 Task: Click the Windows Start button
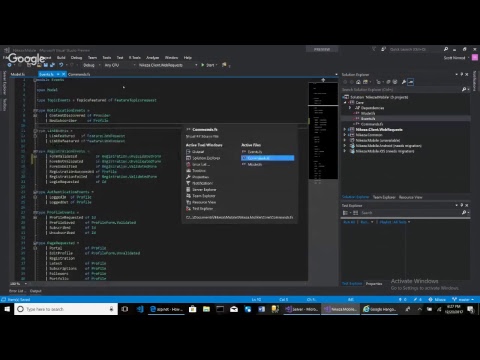[x=7, y=309]
